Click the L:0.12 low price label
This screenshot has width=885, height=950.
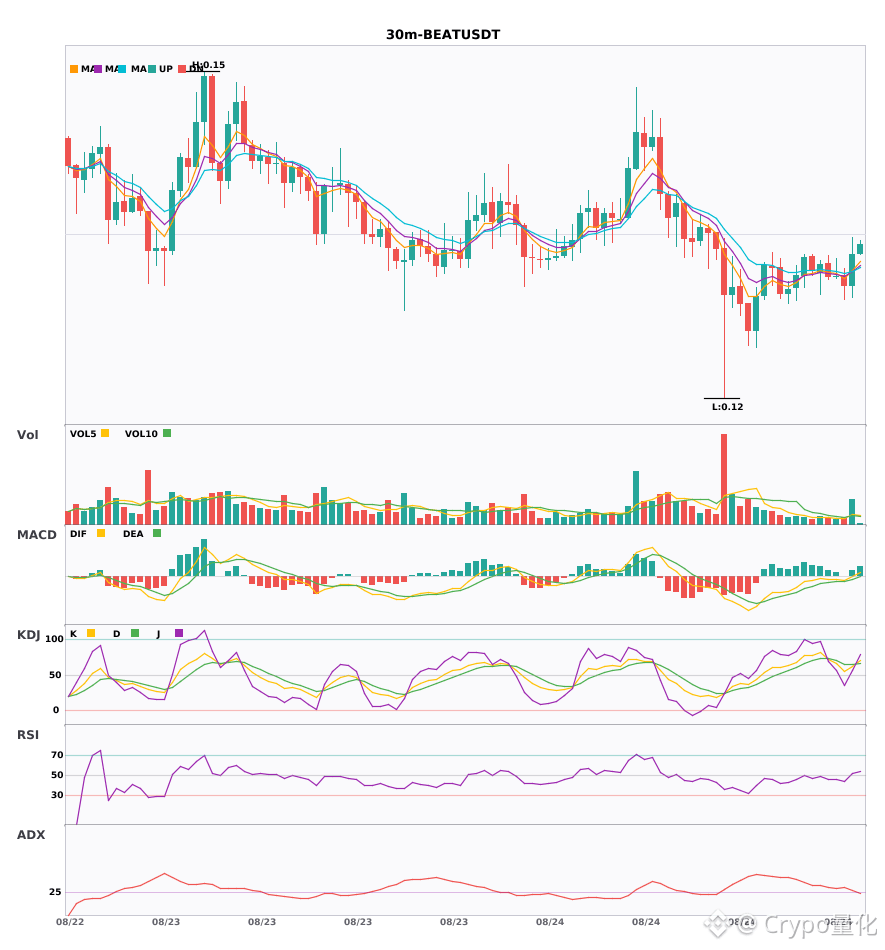727,407
